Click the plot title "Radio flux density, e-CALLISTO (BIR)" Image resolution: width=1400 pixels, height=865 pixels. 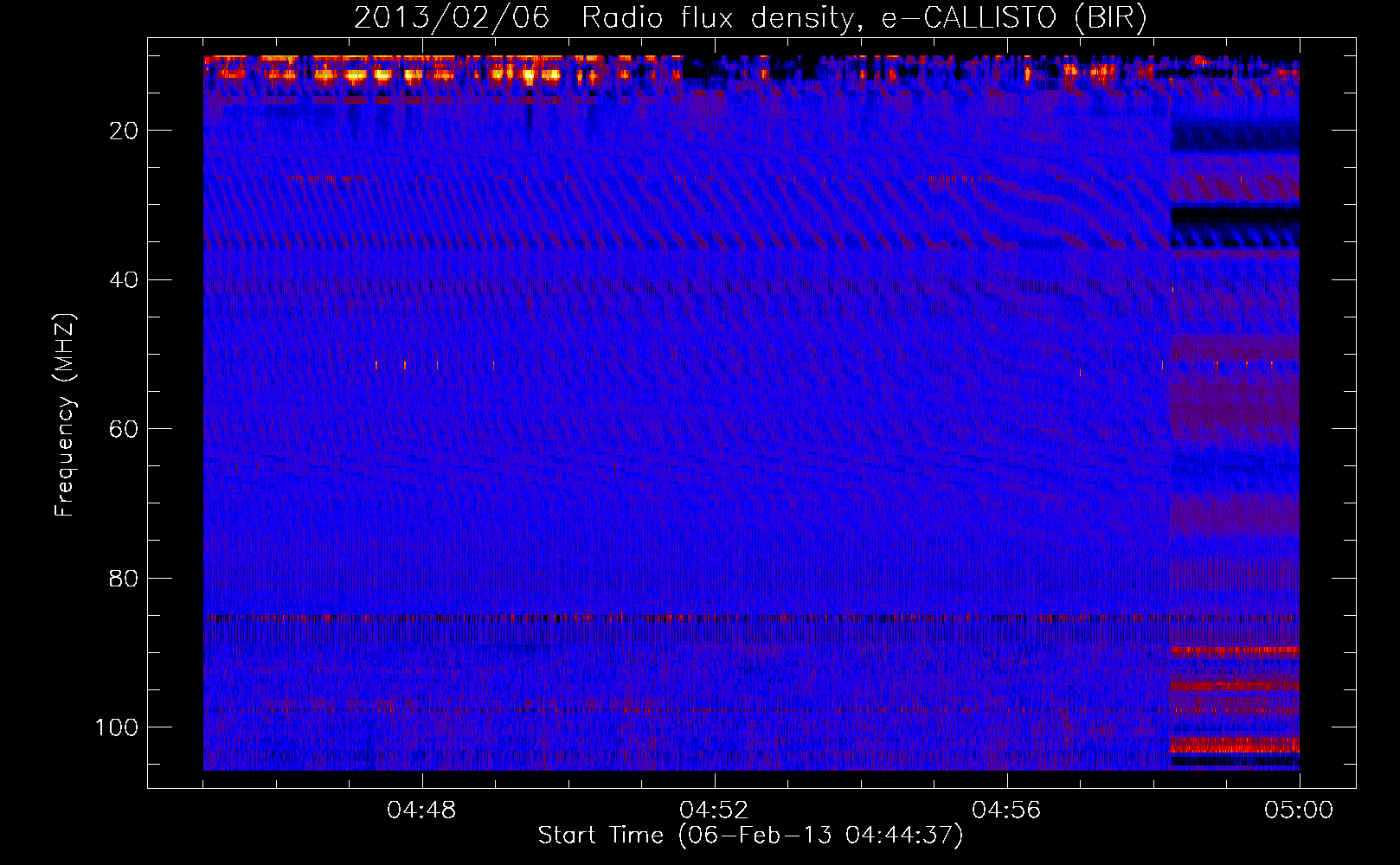click(864, 18)
